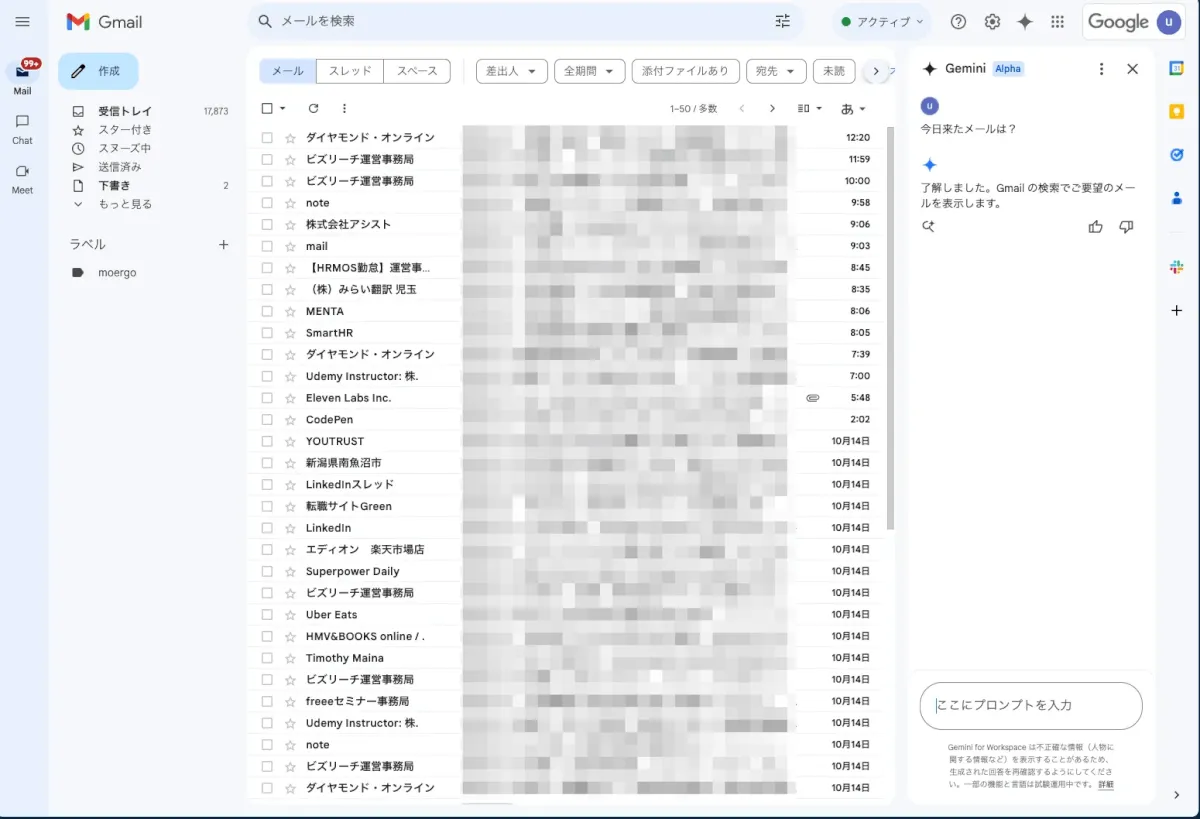Open the main menu hamburger icon
The width and height of the screenshot is (1200, 819).
(22, 21)
